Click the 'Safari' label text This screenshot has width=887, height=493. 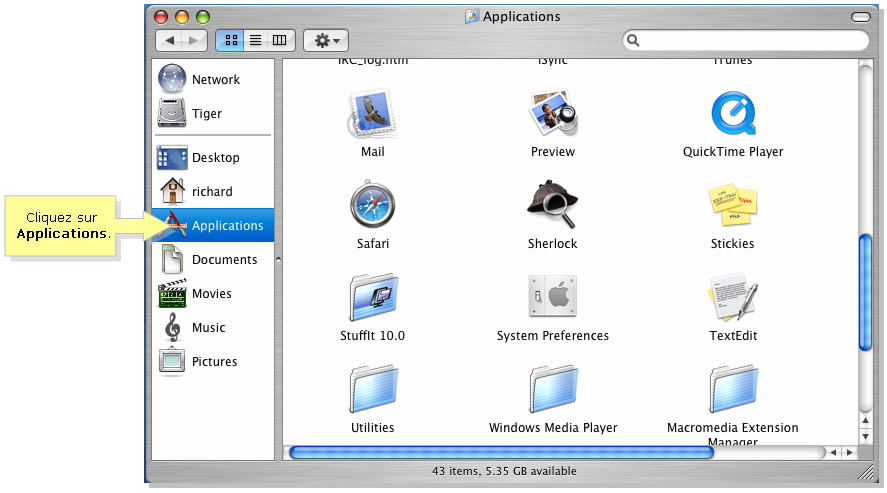pos(373,244)
